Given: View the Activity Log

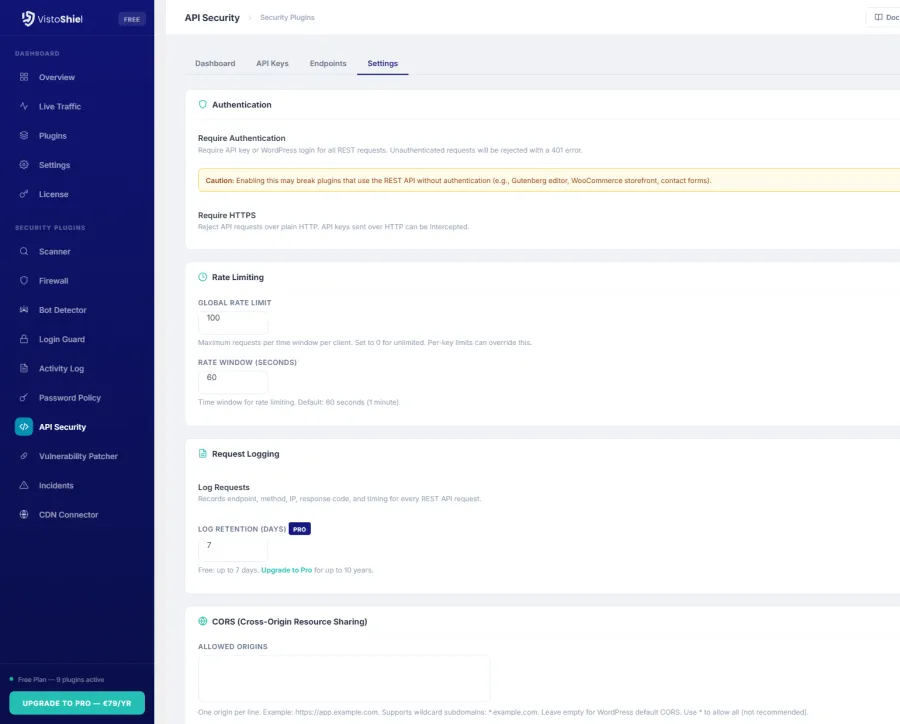Looking at the screenshot, I should point(63,368).
